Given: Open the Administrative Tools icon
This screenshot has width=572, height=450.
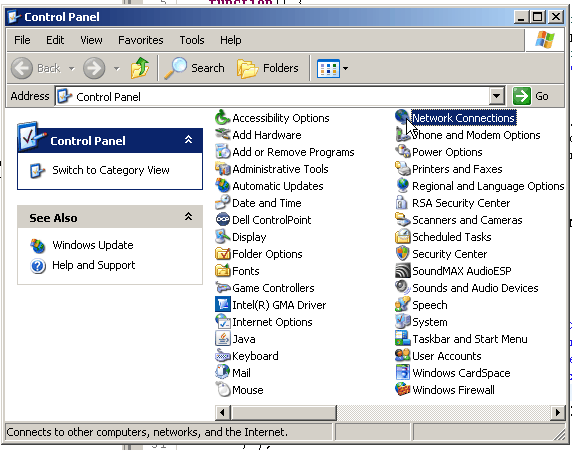Looking at the screenshot, I should click(x=222, y=169).
